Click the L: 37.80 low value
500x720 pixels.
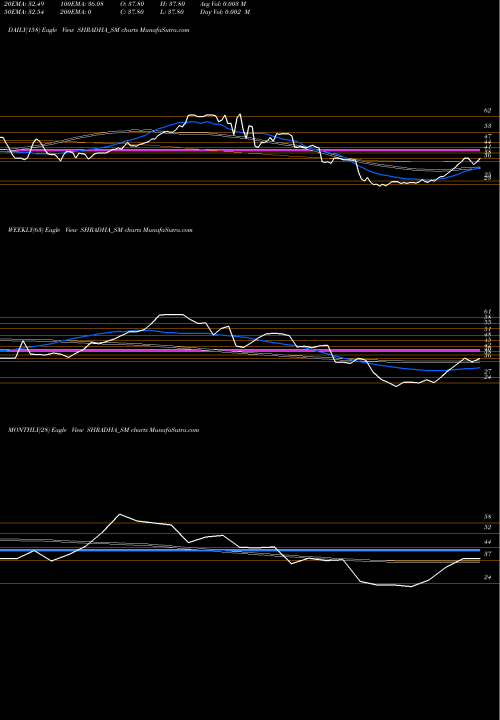tap(171, 12)
